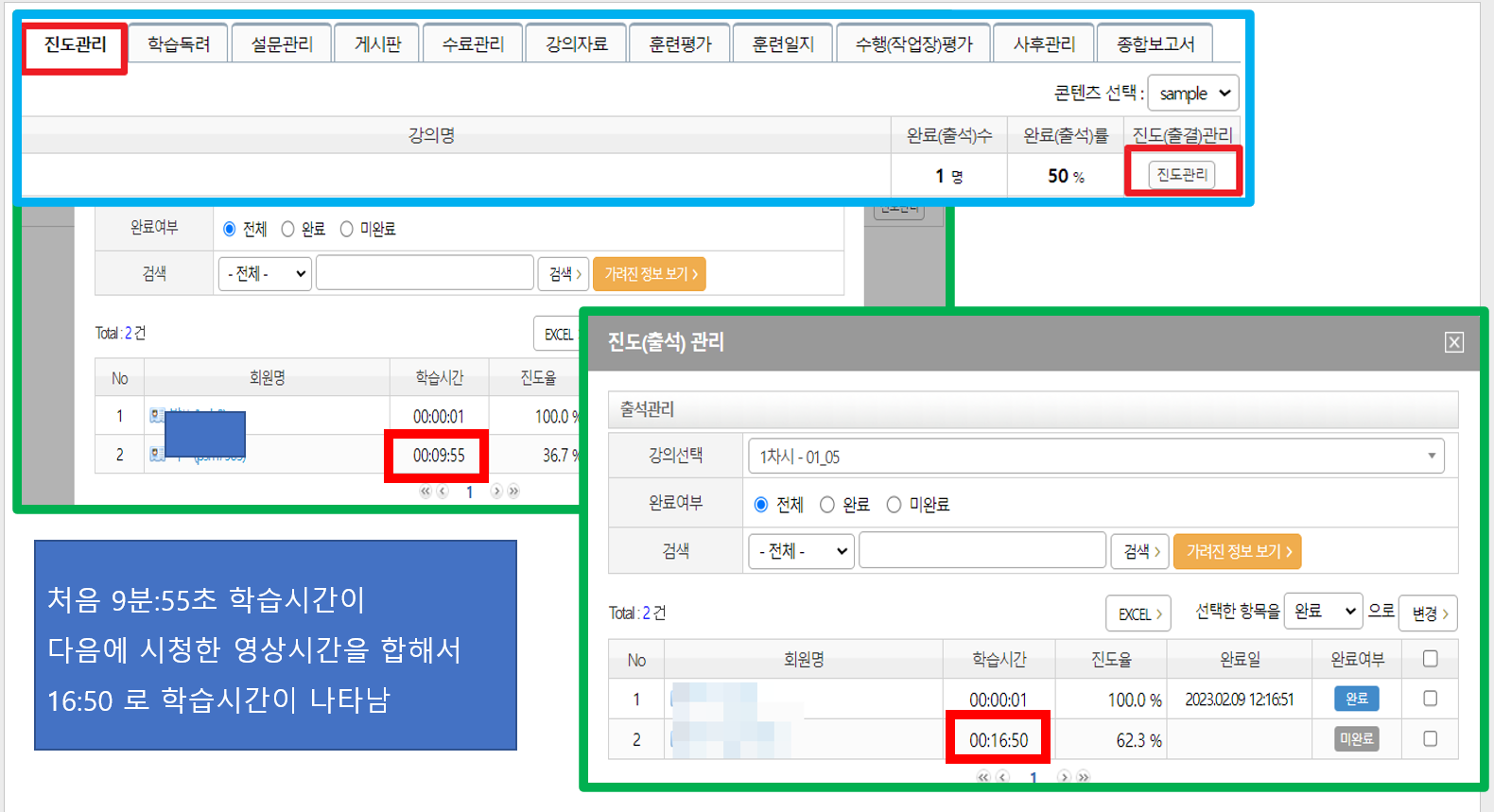Viewport: 1494px width, 812px height.
Task: Click the 진도관리 button in the table row
Action: pos(1181,175)
